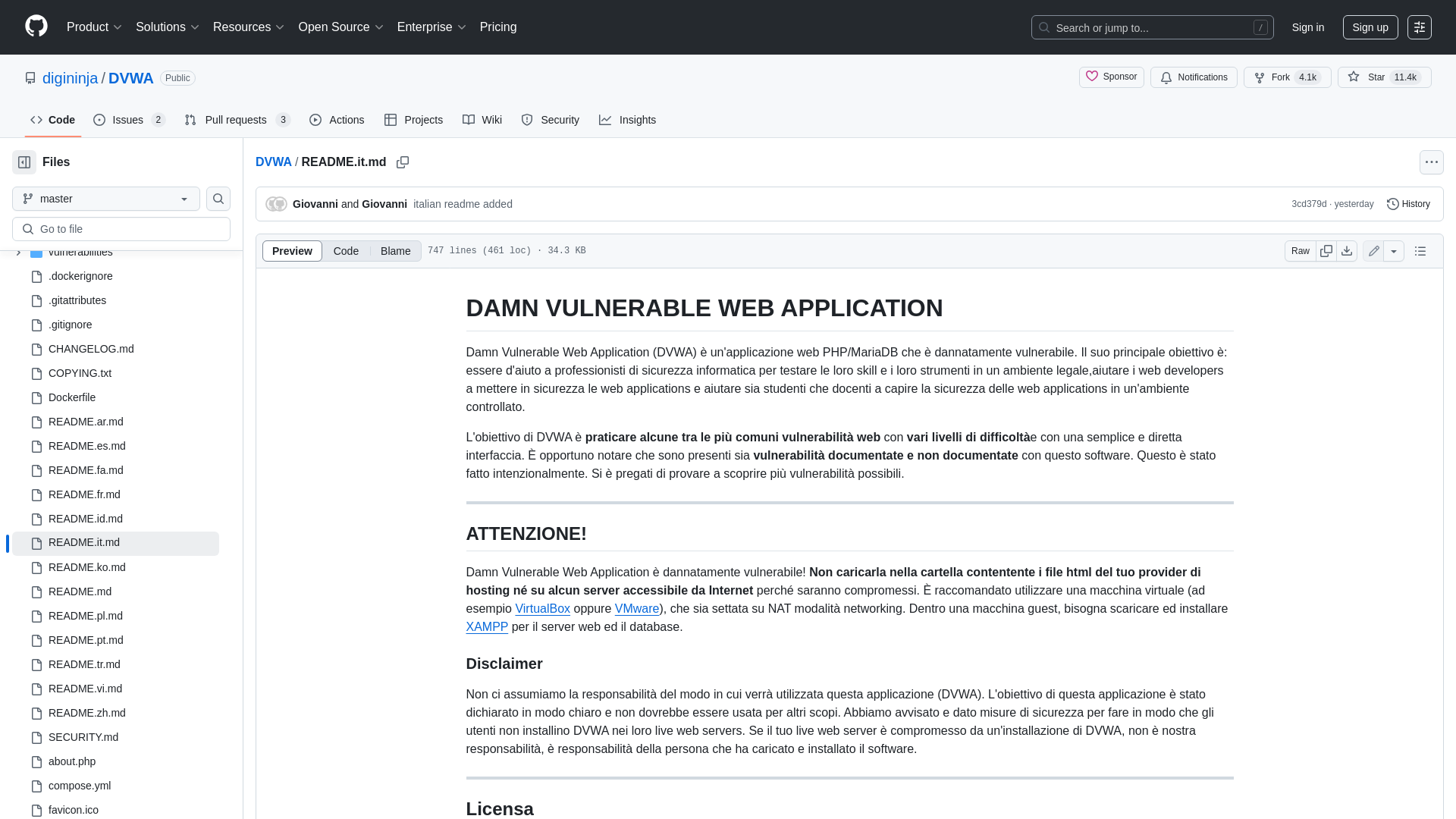Open README.zh.md in file tree

(x=87, y=713)
